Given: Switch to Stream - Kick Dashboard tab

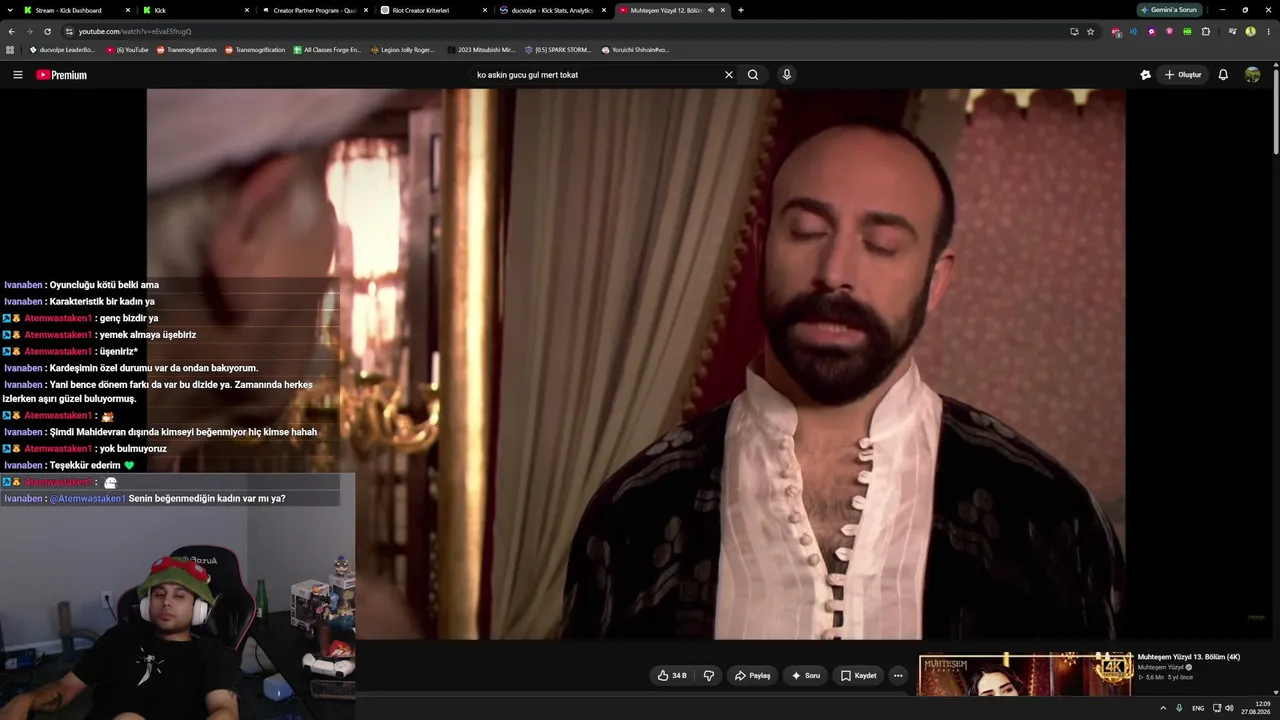Looking at the screenshot, I should (76, 10).
